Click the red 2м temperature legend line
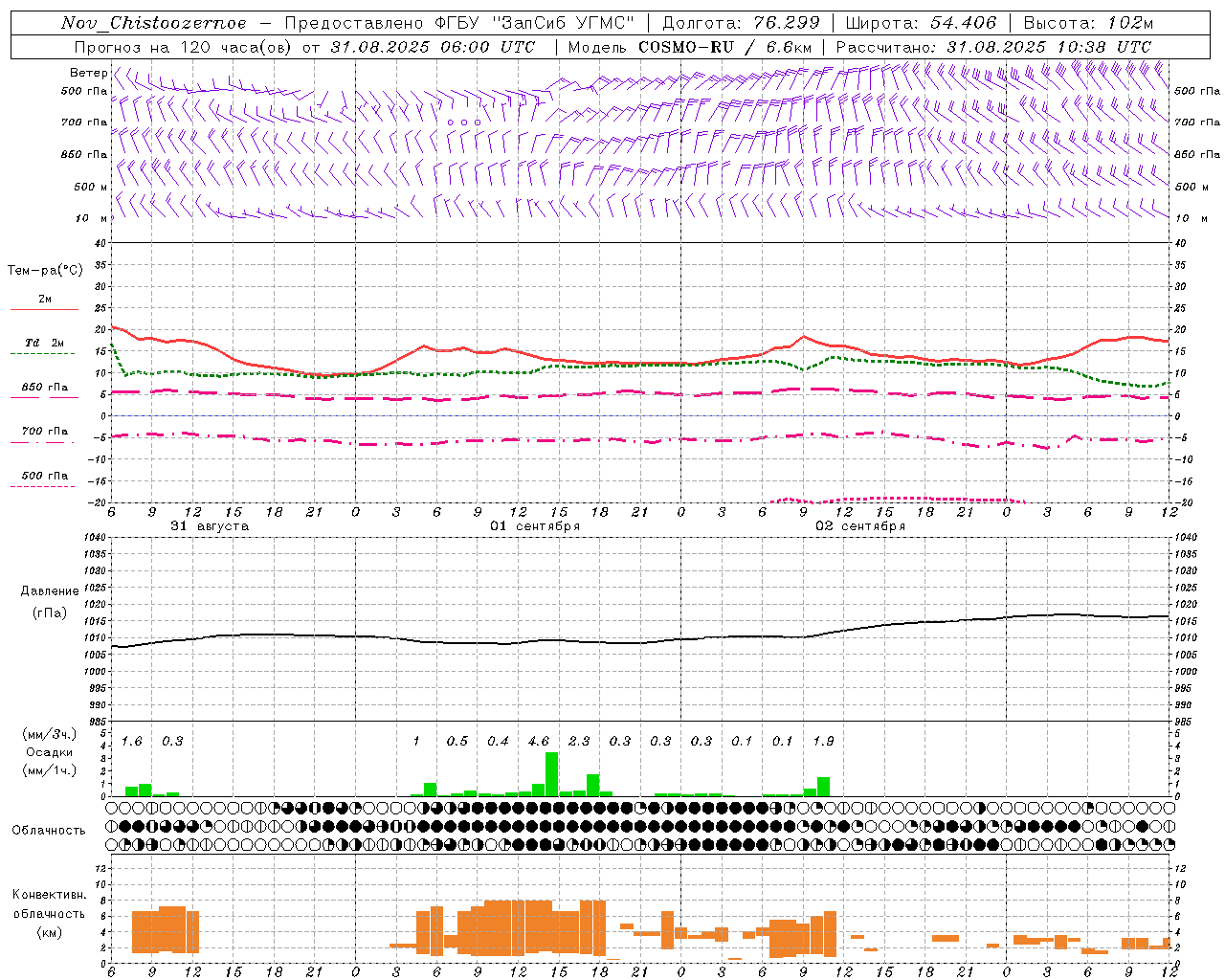 click(x=44, y=309)
